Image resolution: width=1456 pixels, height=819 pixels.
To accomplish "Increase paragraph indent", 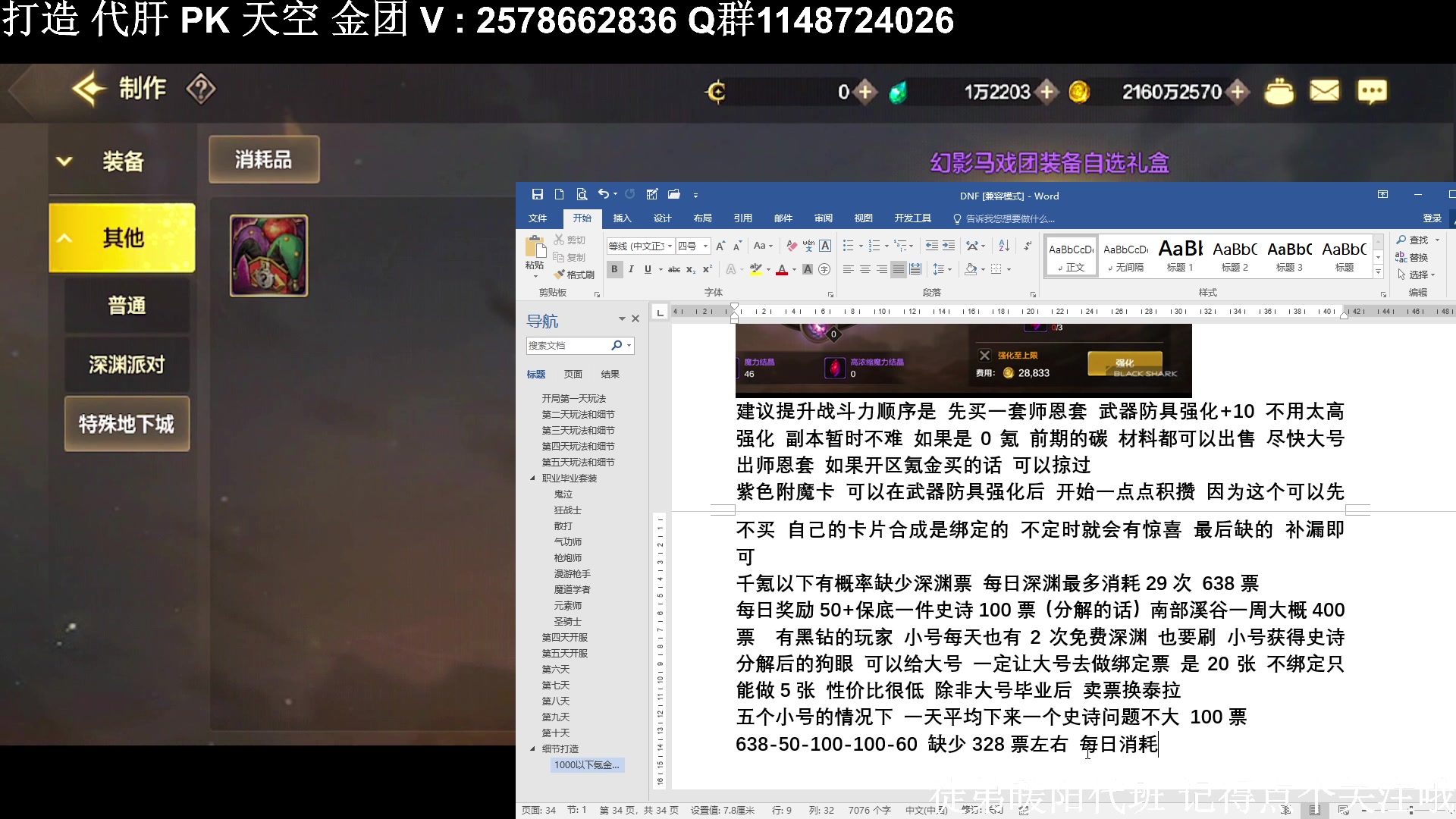I will (949, 246).
